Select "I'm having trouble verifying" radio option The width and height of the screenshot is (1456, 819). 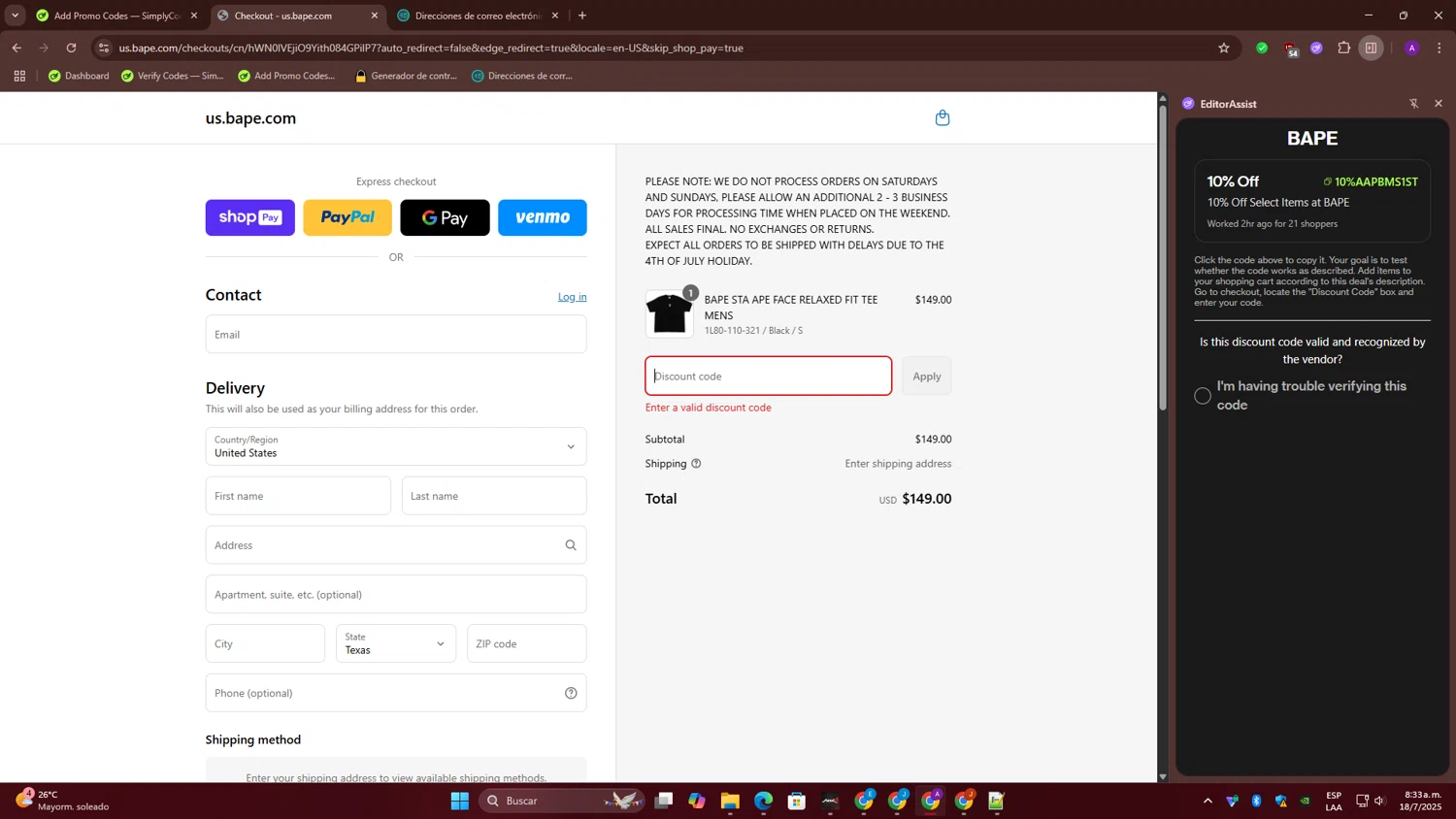(1203, 395)
